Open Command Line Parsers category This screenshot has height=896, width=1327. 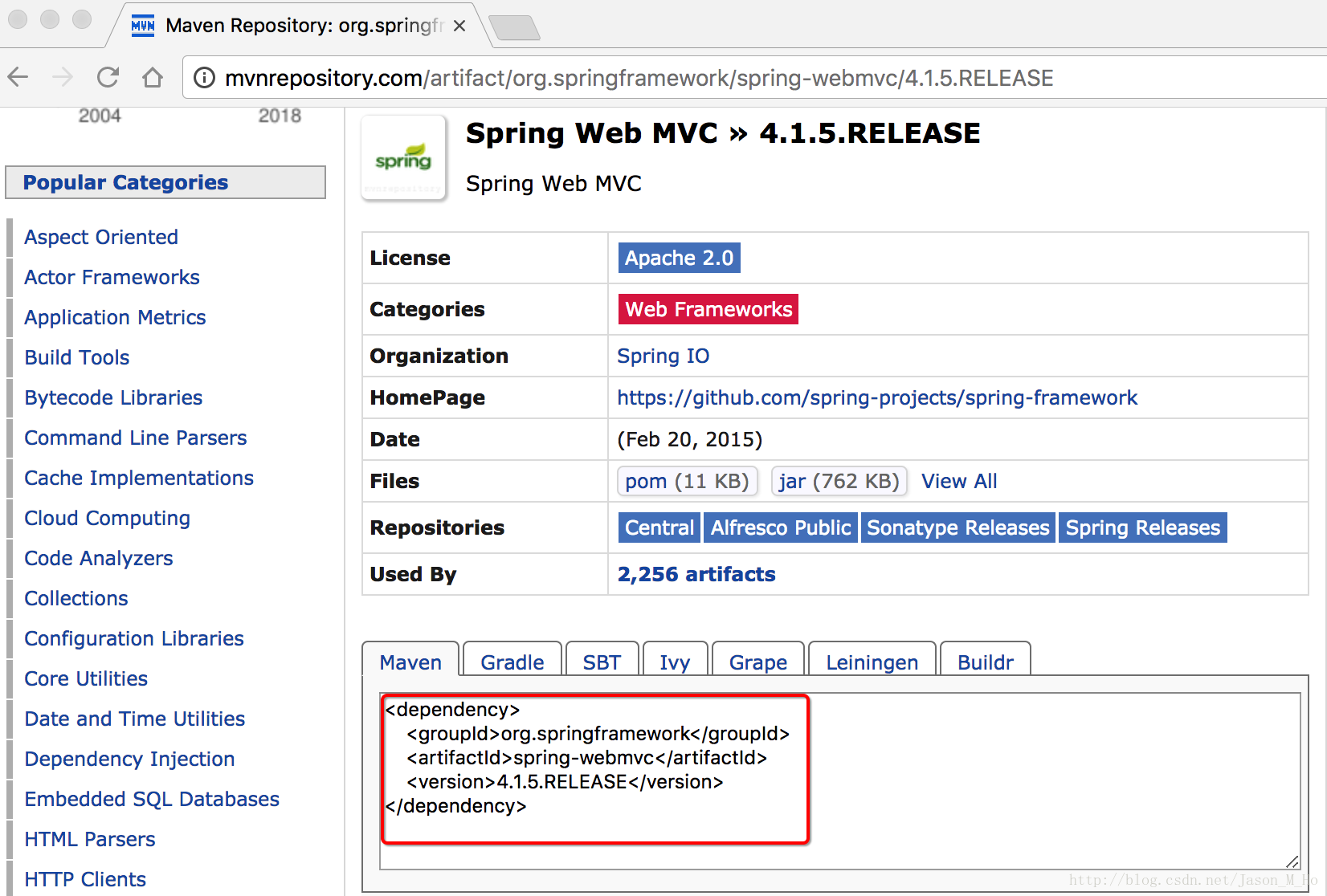(136, 438)
